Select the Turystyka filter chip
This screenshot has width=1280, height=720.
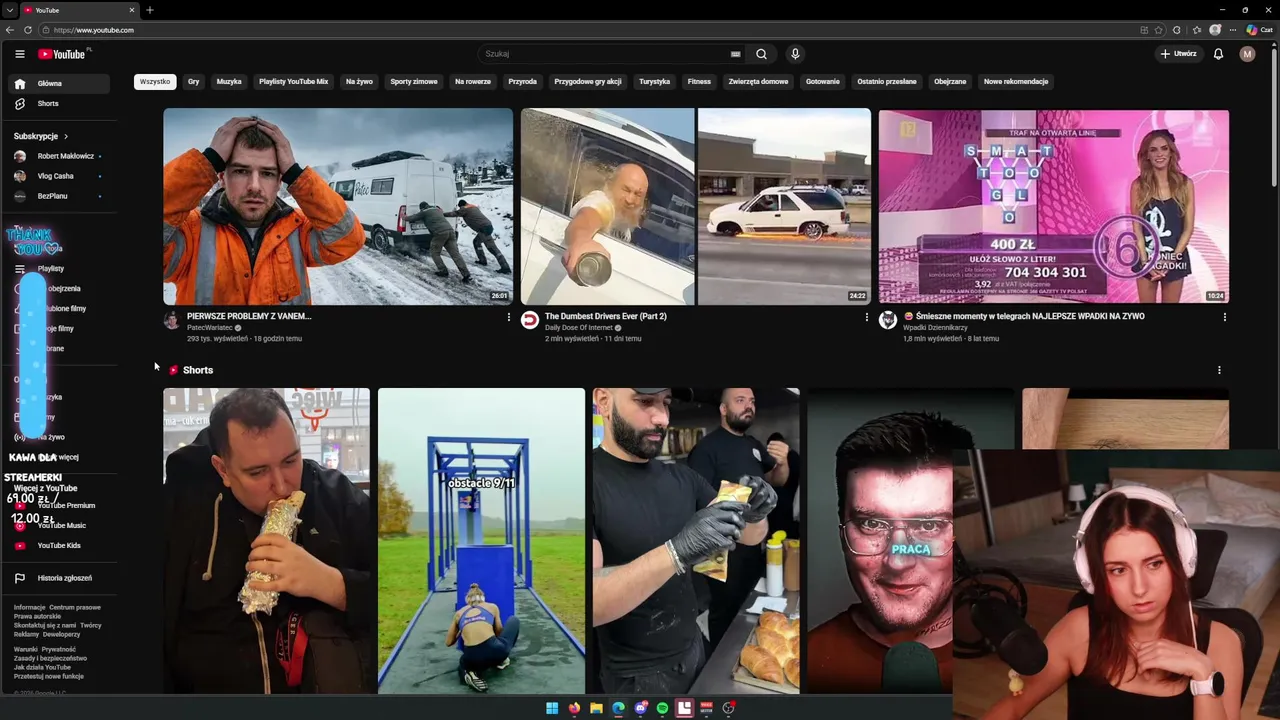tap(655, 82)
